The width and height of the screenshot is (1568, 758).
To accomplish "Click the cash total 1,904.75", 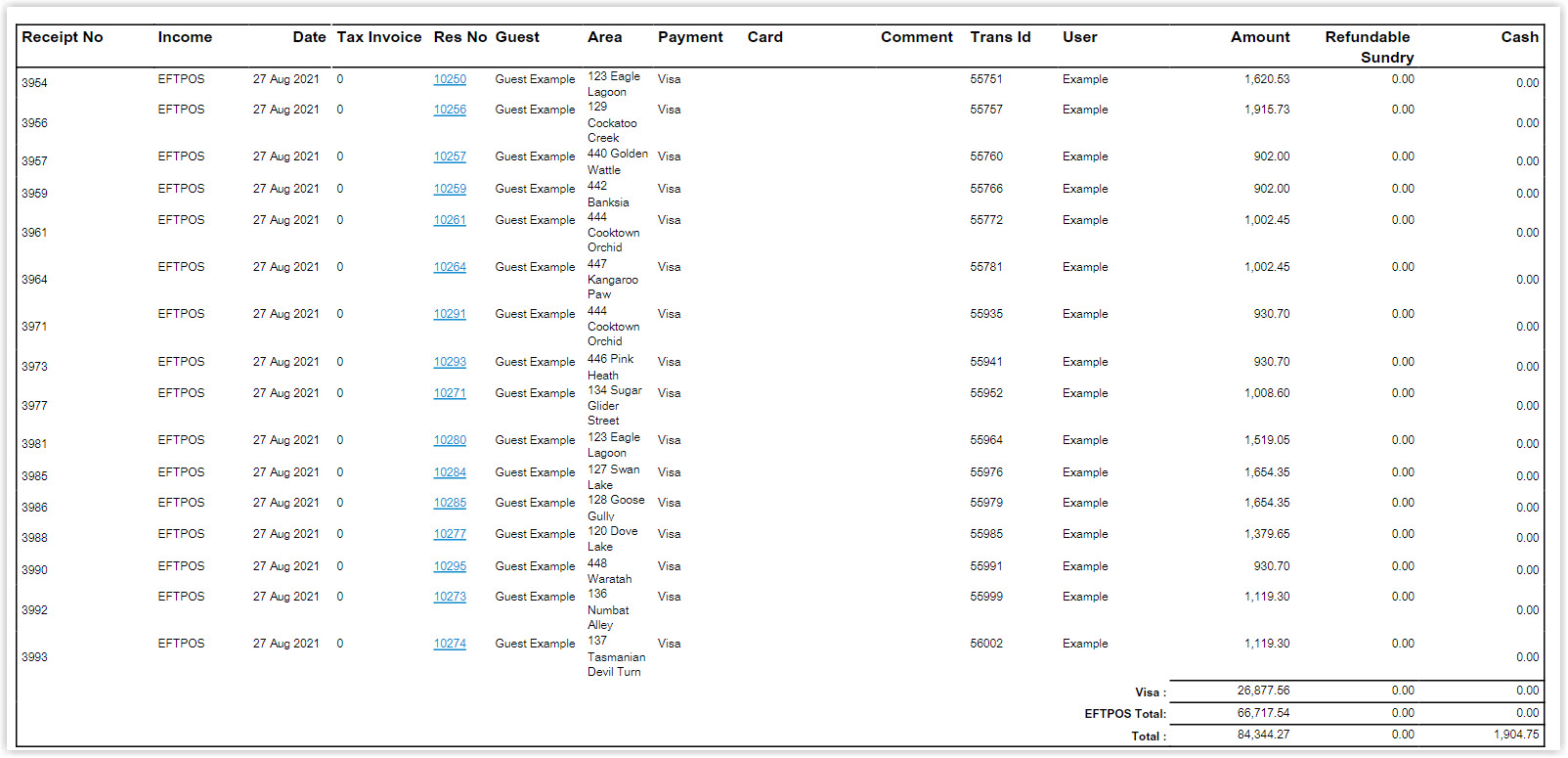I will [x=1516, y=735].
